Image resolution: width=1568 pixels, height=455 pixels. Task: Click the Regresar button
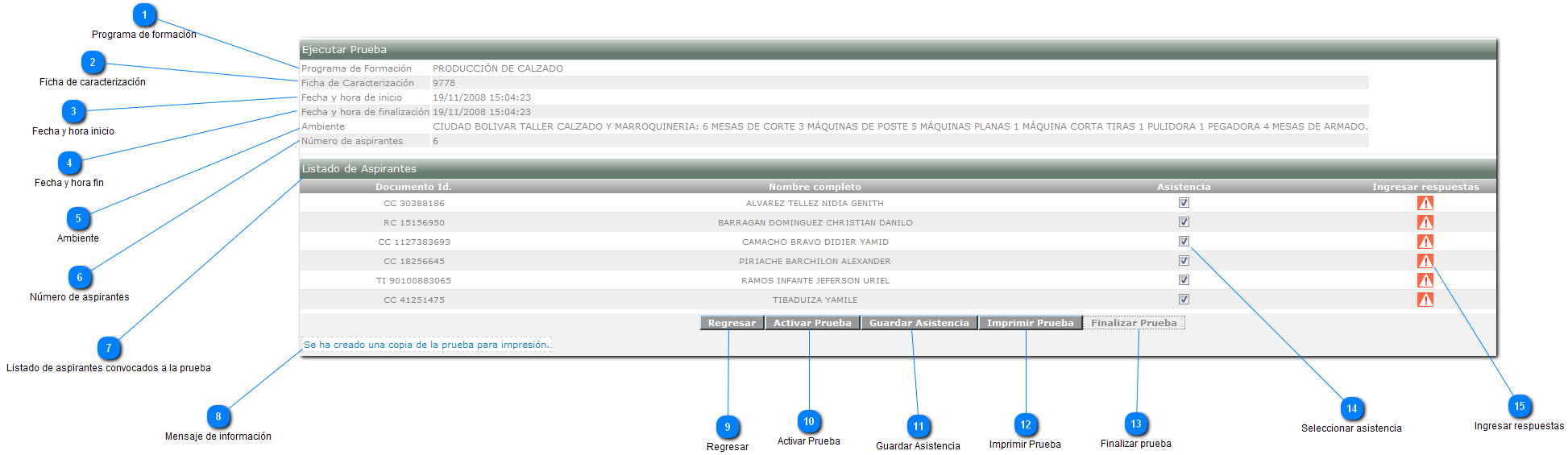pyautogui.click(x=732, y=323)
